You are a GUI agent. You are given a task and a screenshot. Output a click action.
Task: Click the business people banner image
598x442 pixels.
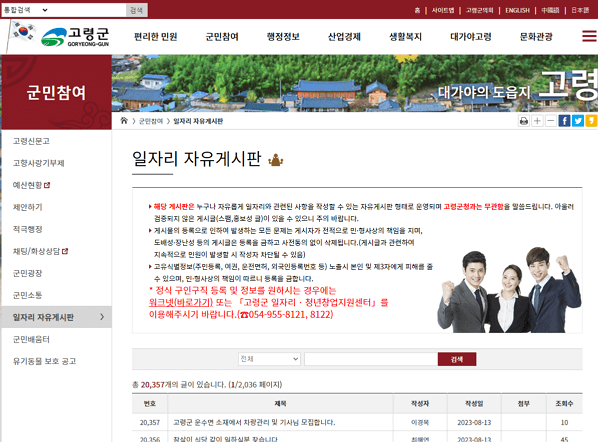509,290
